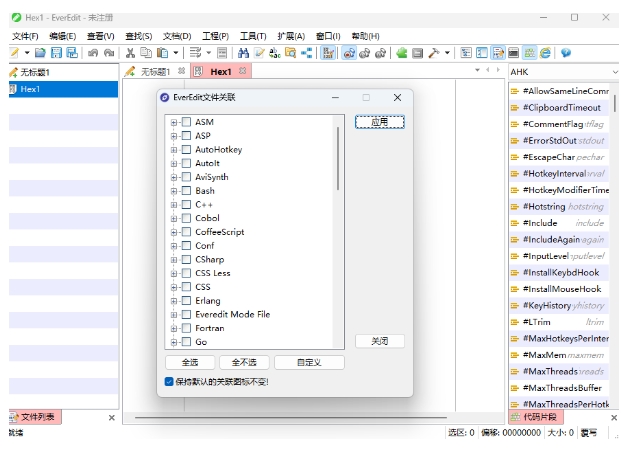The image size is (621, 450).
Task: Click the replace ab-ac icon
Action: tap(275, 53)
